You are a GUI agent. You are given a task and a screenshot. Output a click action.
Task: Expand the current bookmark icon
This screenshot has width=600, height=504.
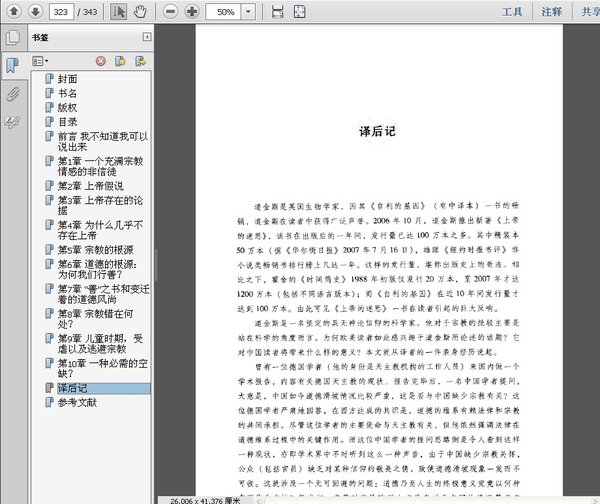coord(140,61)
